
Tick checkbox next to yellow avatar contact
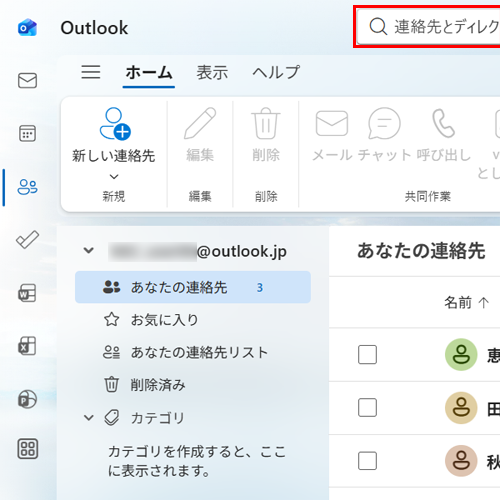(x=367, y=407)
